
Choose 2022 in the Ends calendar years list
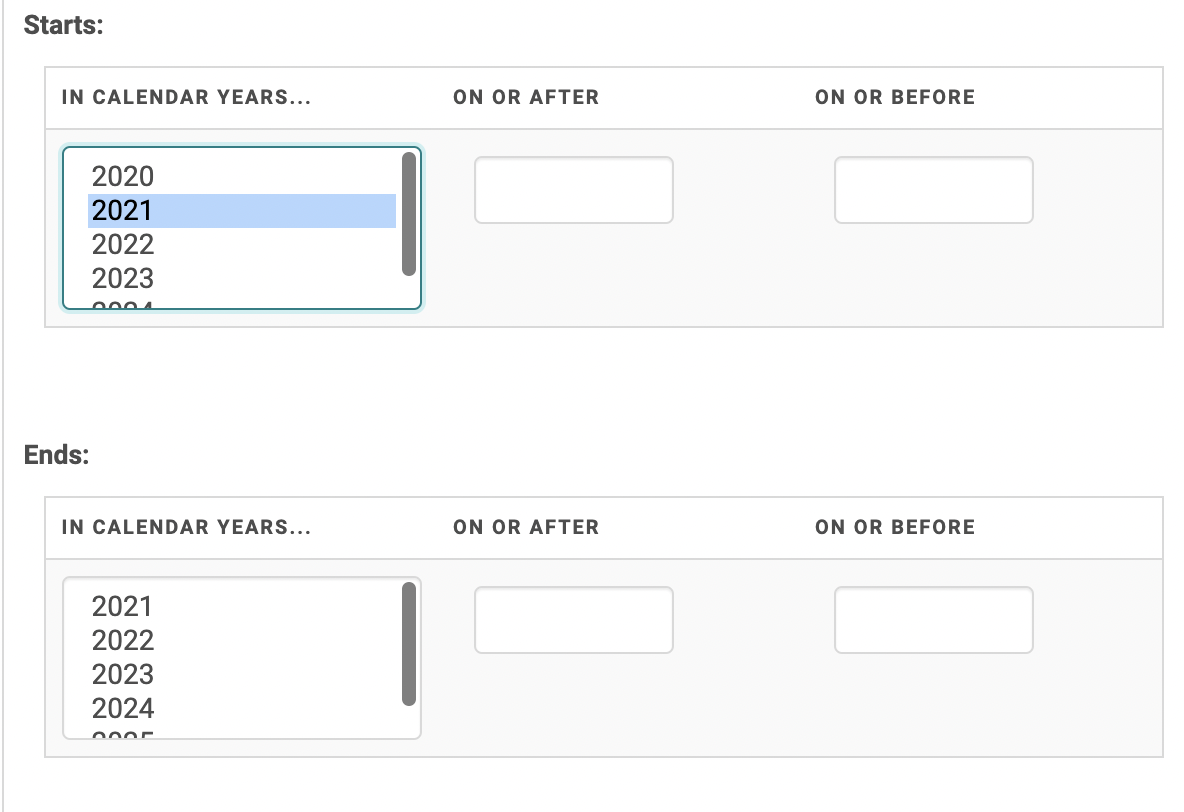(123, 641)
